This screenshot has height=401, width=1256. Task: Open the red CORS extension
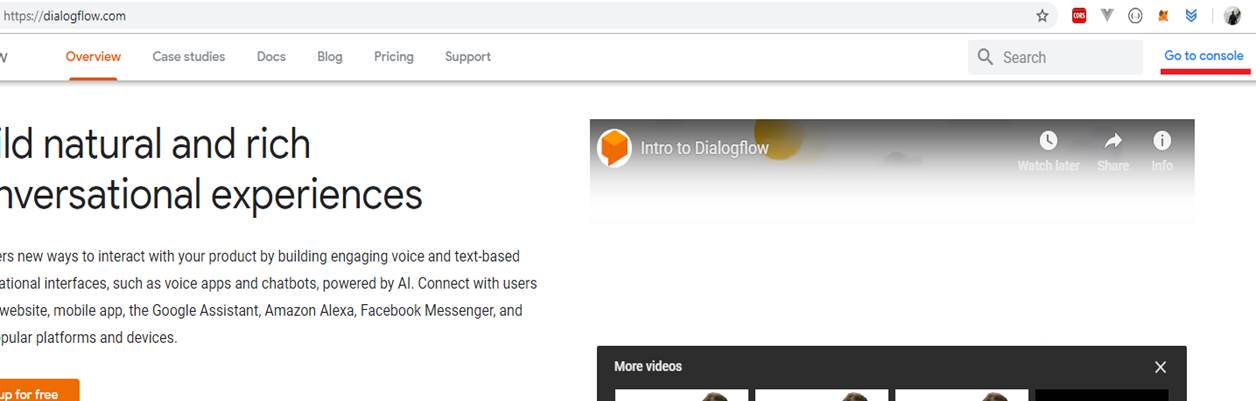coord(1079,16)
